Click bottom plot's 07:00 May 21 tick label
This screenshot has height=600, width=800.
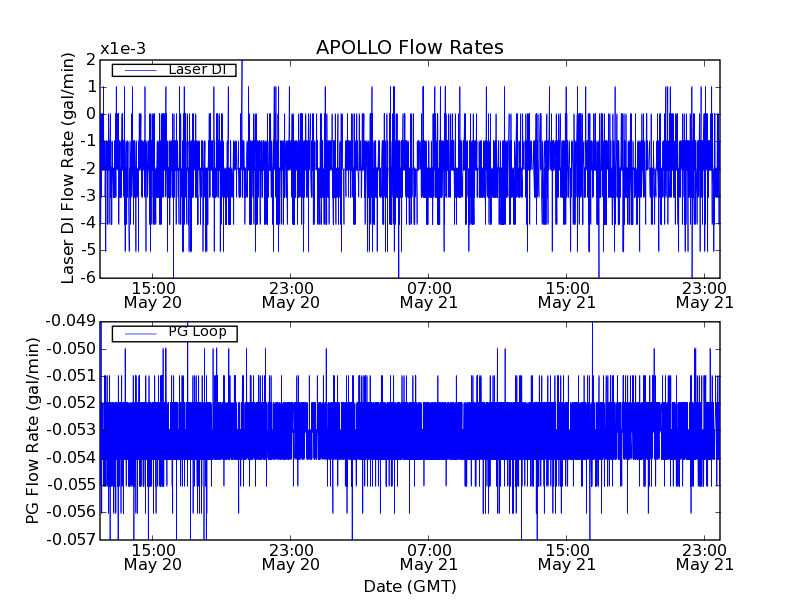tap(428, 557)
